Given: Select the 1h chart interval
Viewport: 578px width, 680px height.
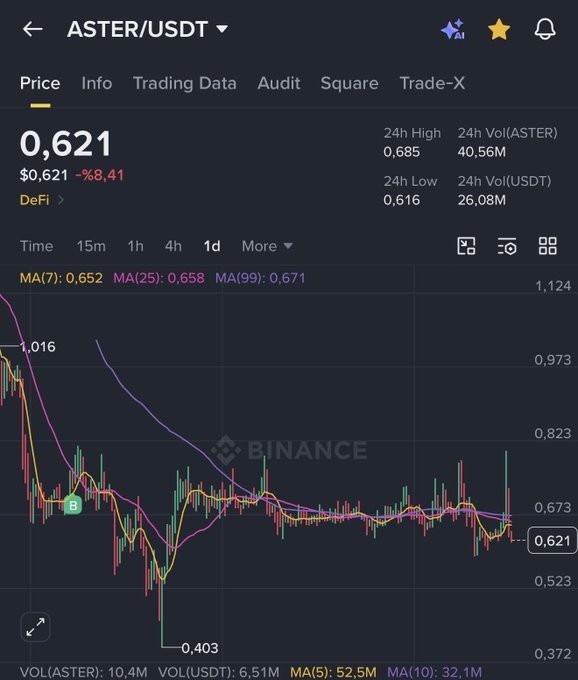Looking at the screenshot, I should click(x=135, y=246).
